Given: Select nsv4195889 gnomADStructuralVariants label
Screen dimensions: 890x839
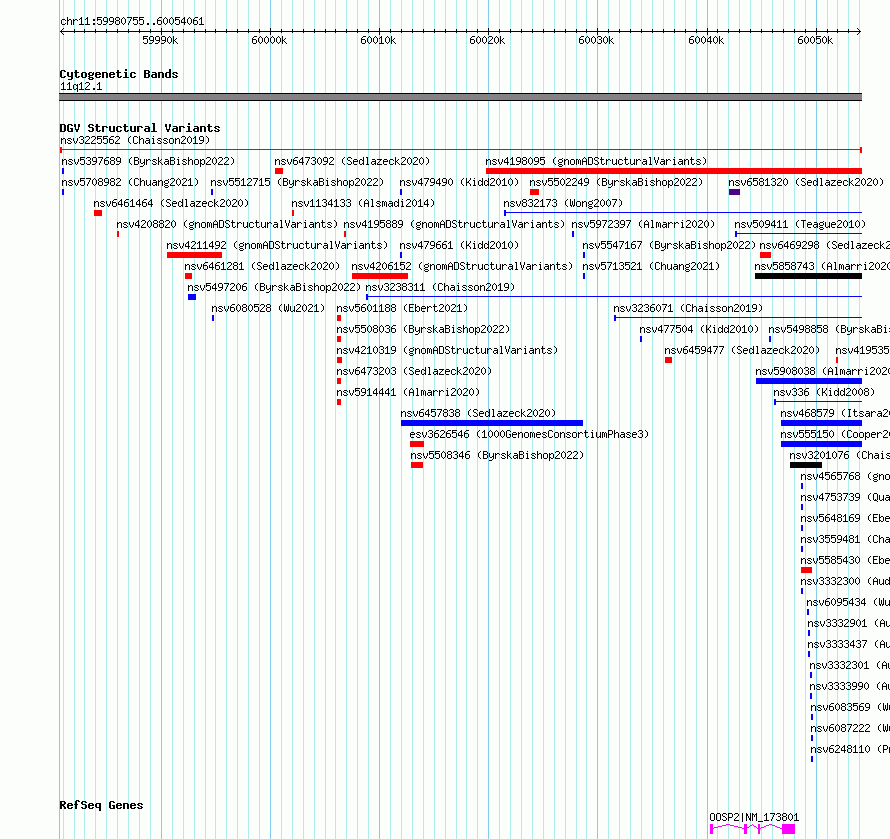Looking at the screenshot, I should (x=454, y=224).
